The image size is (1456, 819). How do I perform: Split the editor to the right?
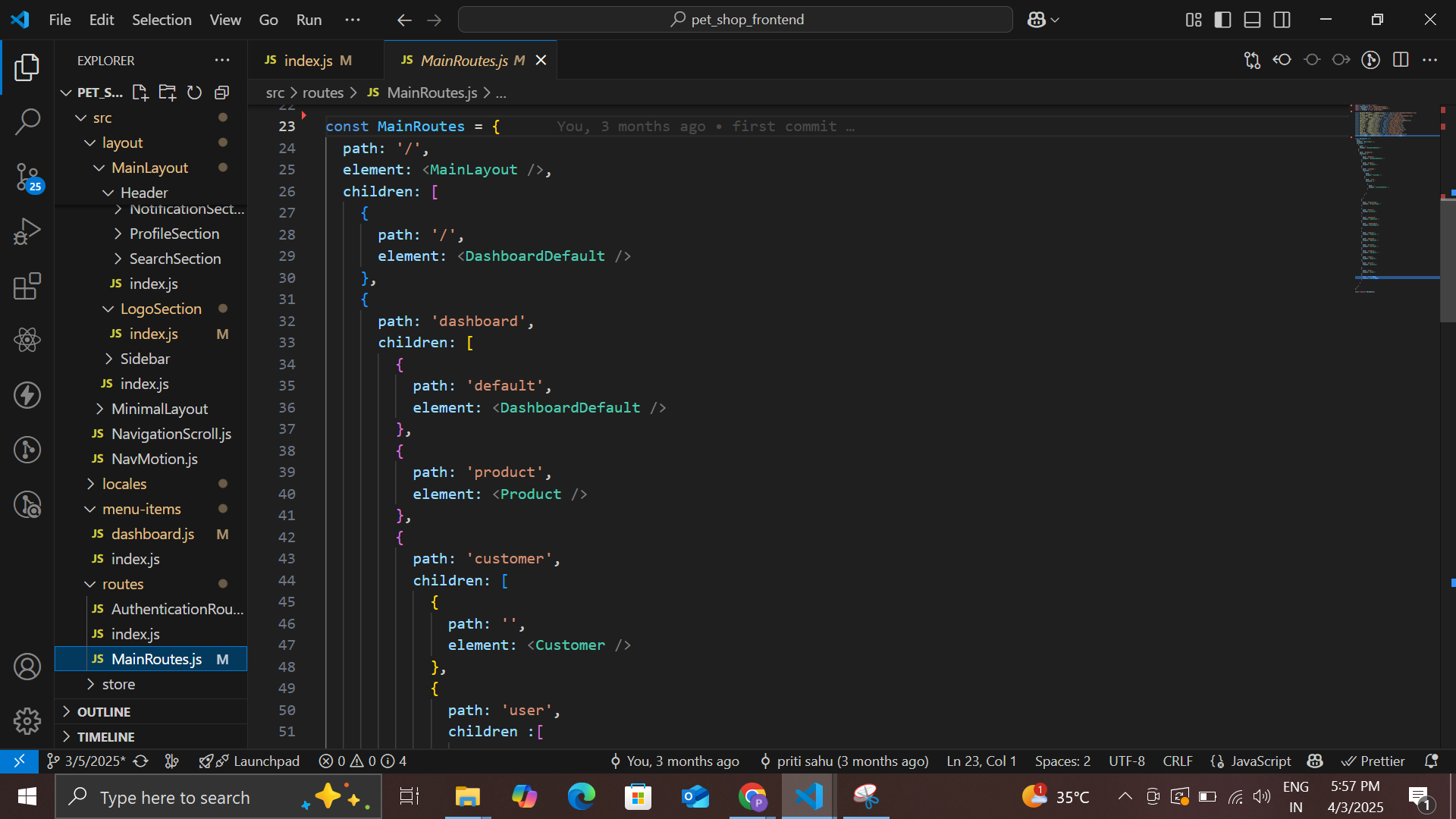[1401, 60]
